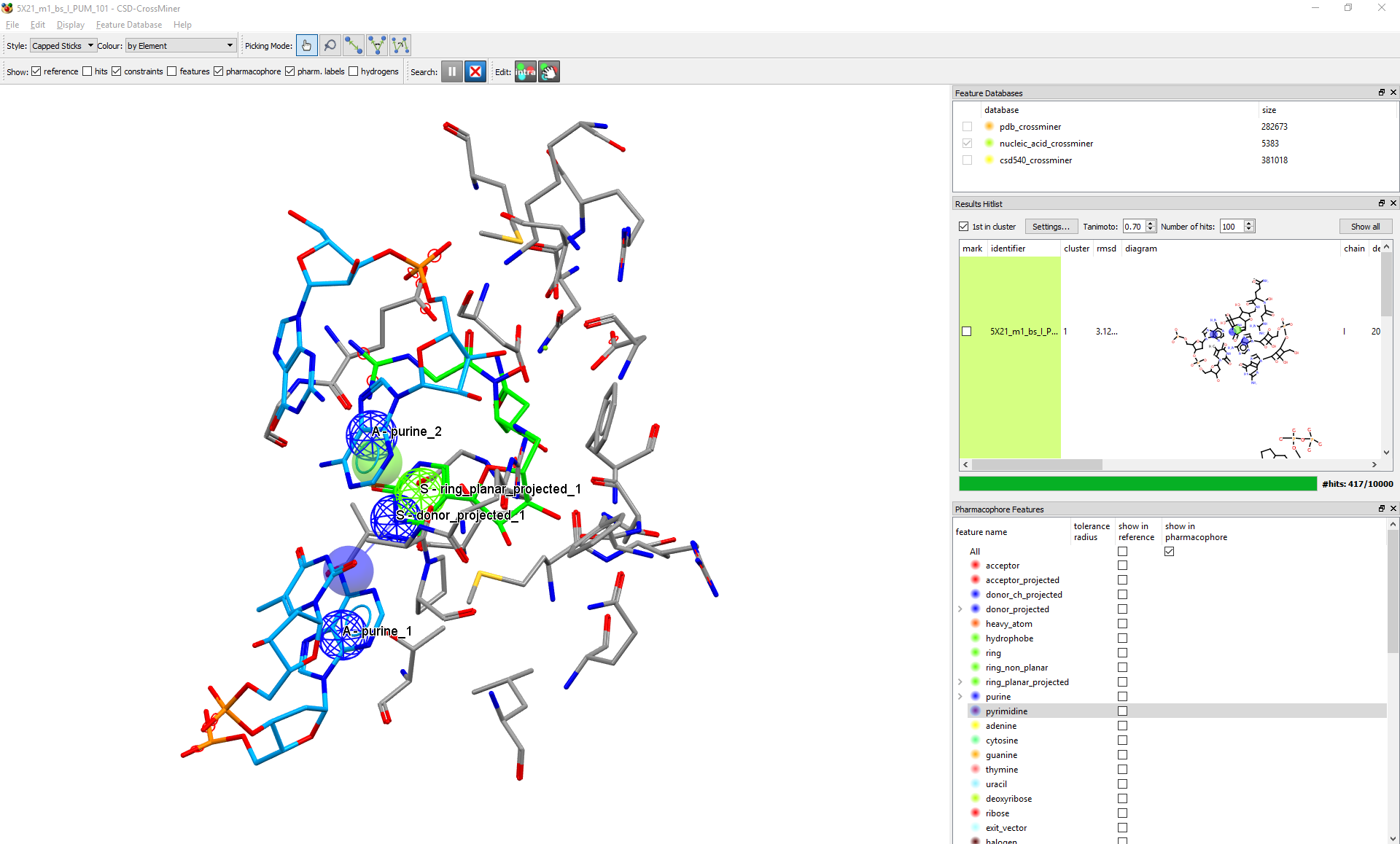The width and height of the screenshot is (1400, 844).
Task: Activate the lasso selection picking mode
Action: pyautogui.click(x=330, y=46)
